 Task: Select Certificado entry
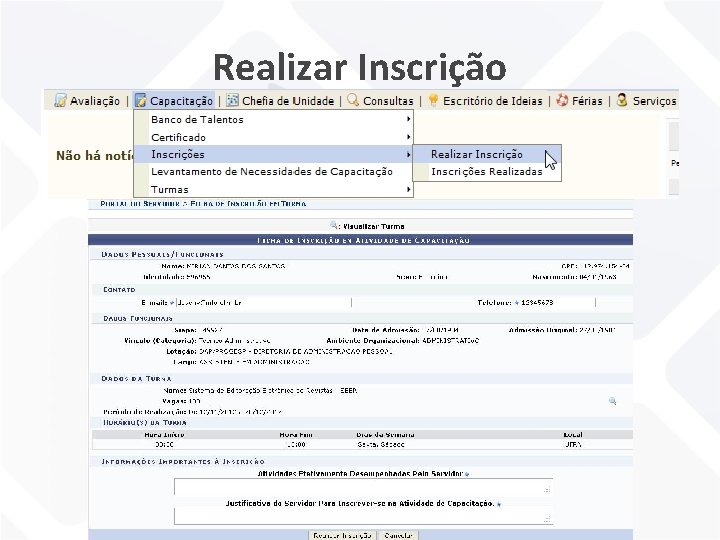tap(274, 137)
